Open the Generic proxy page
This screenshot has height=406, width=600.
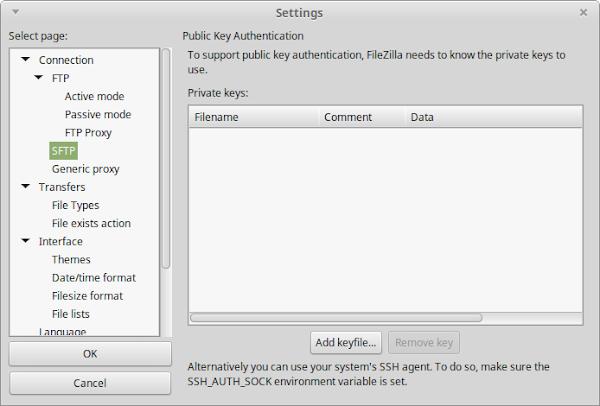point(86,169)
